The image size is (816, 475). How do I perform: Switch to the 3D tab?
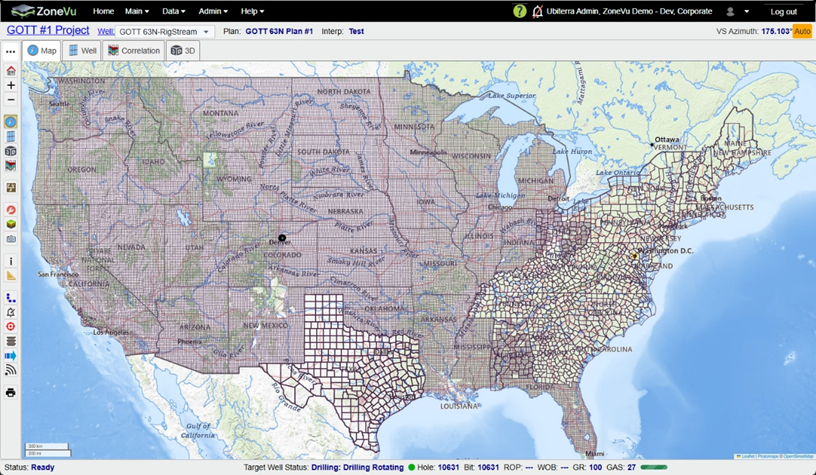pyautogui.click(x=183, y=50)
